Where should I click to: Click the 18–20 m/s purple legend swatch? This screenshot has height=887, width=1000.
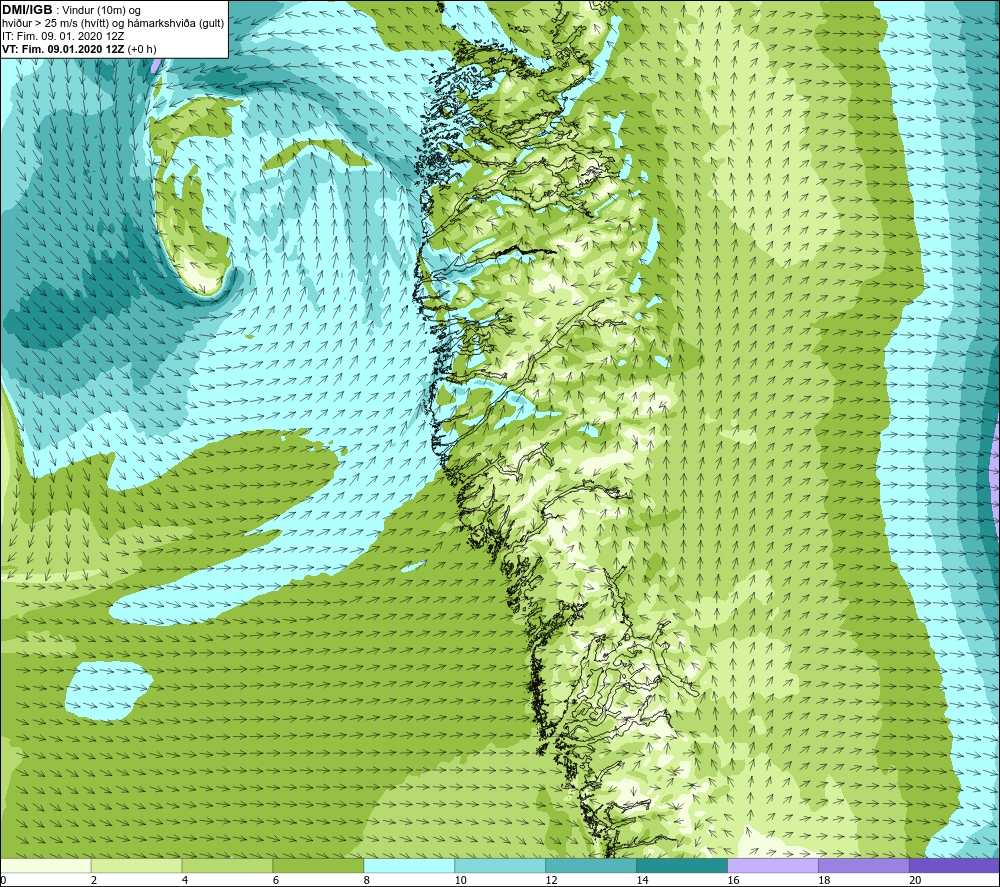coord(864,865)
